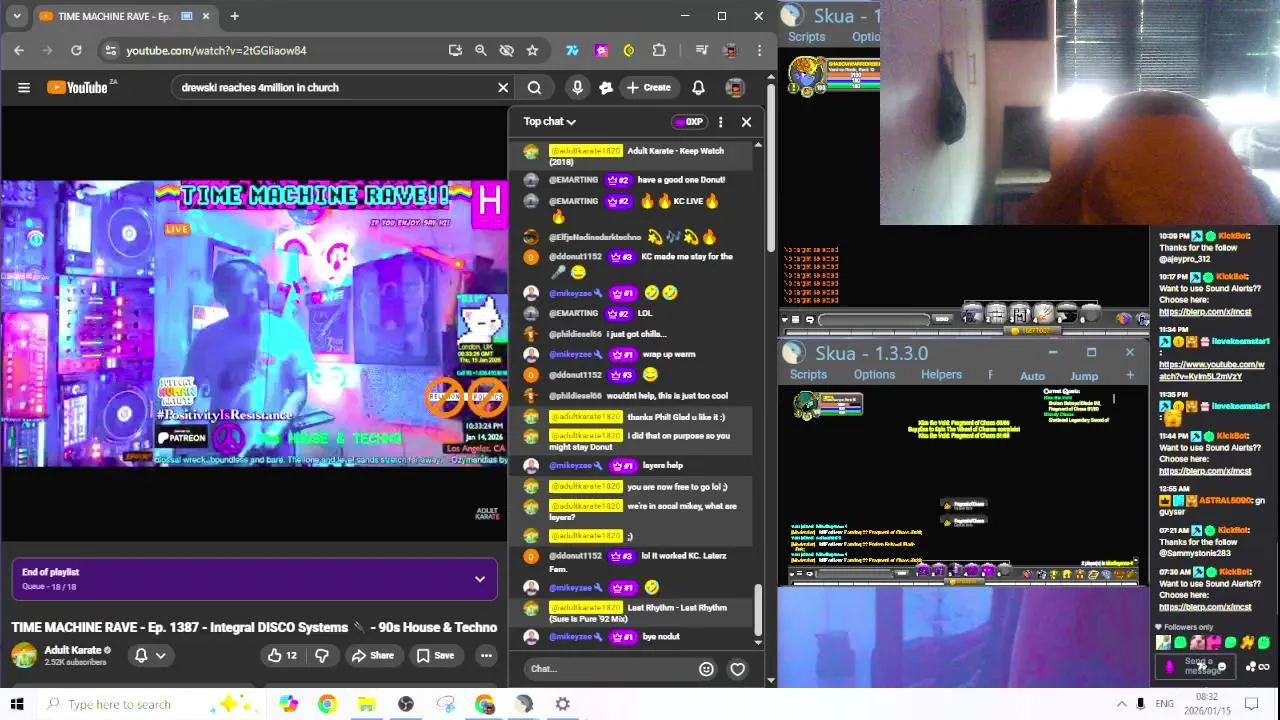Open Copilot from the taskbar
This screenshot has height=720, width=1280.
[x=289, y=704]
